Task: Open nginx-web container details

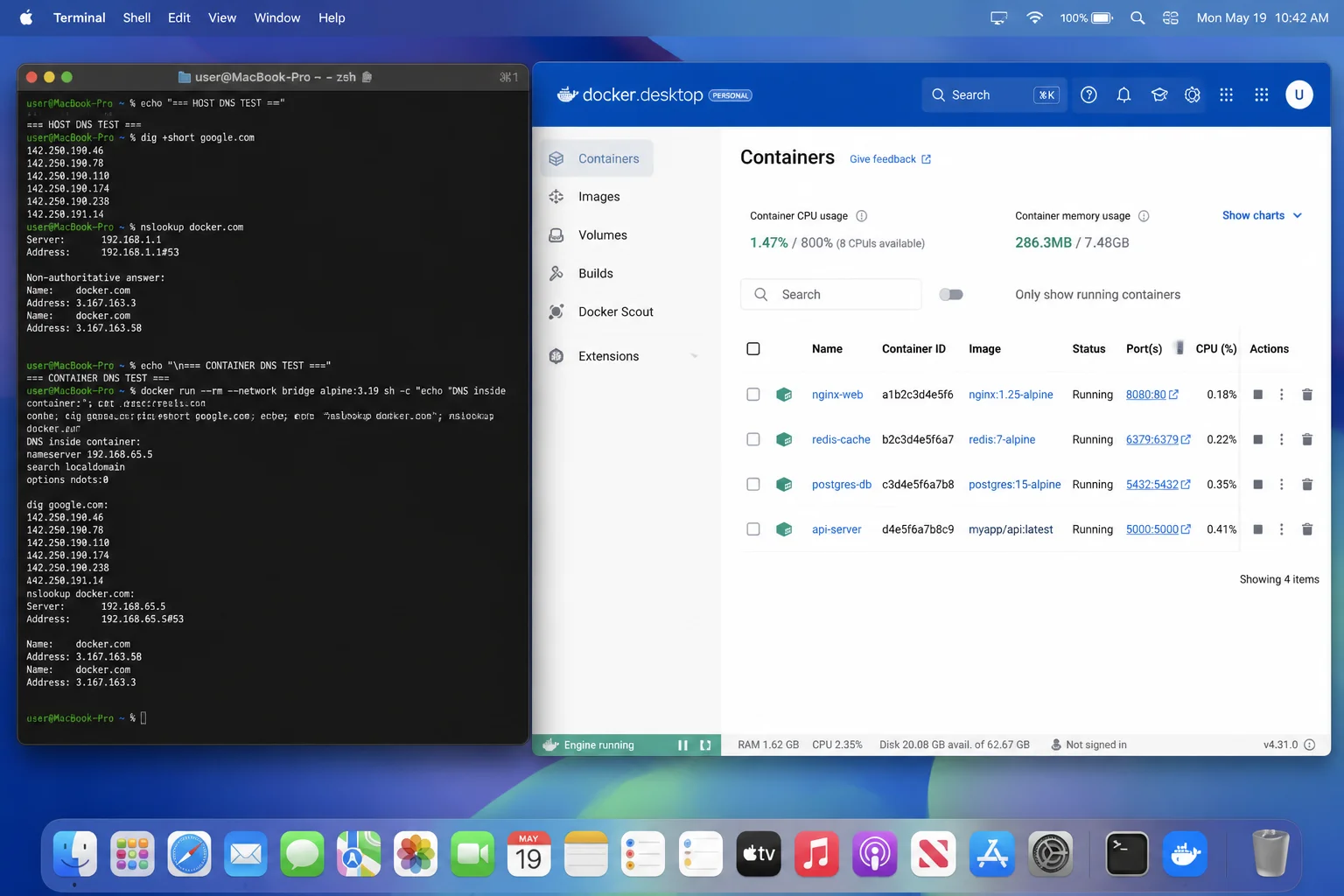Action: (837, 395)
